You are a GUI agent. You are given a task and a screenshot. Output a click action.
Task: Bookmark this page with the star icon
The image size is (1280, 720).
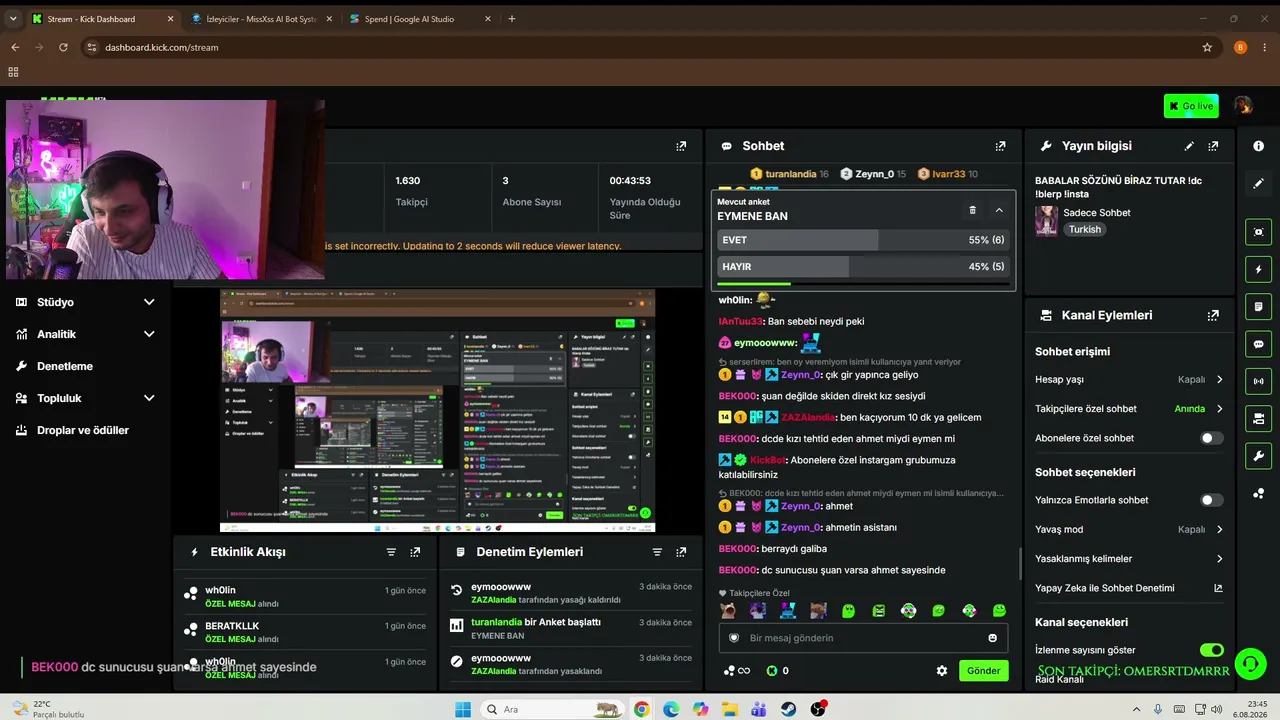pos(1207,47)
